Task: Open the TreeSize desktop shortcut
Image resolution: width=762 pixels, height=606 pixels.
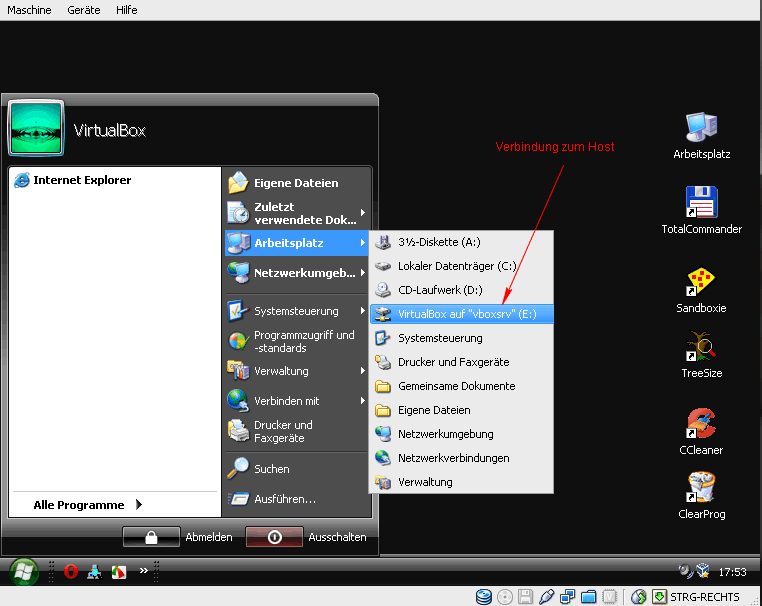Action: 701,348
